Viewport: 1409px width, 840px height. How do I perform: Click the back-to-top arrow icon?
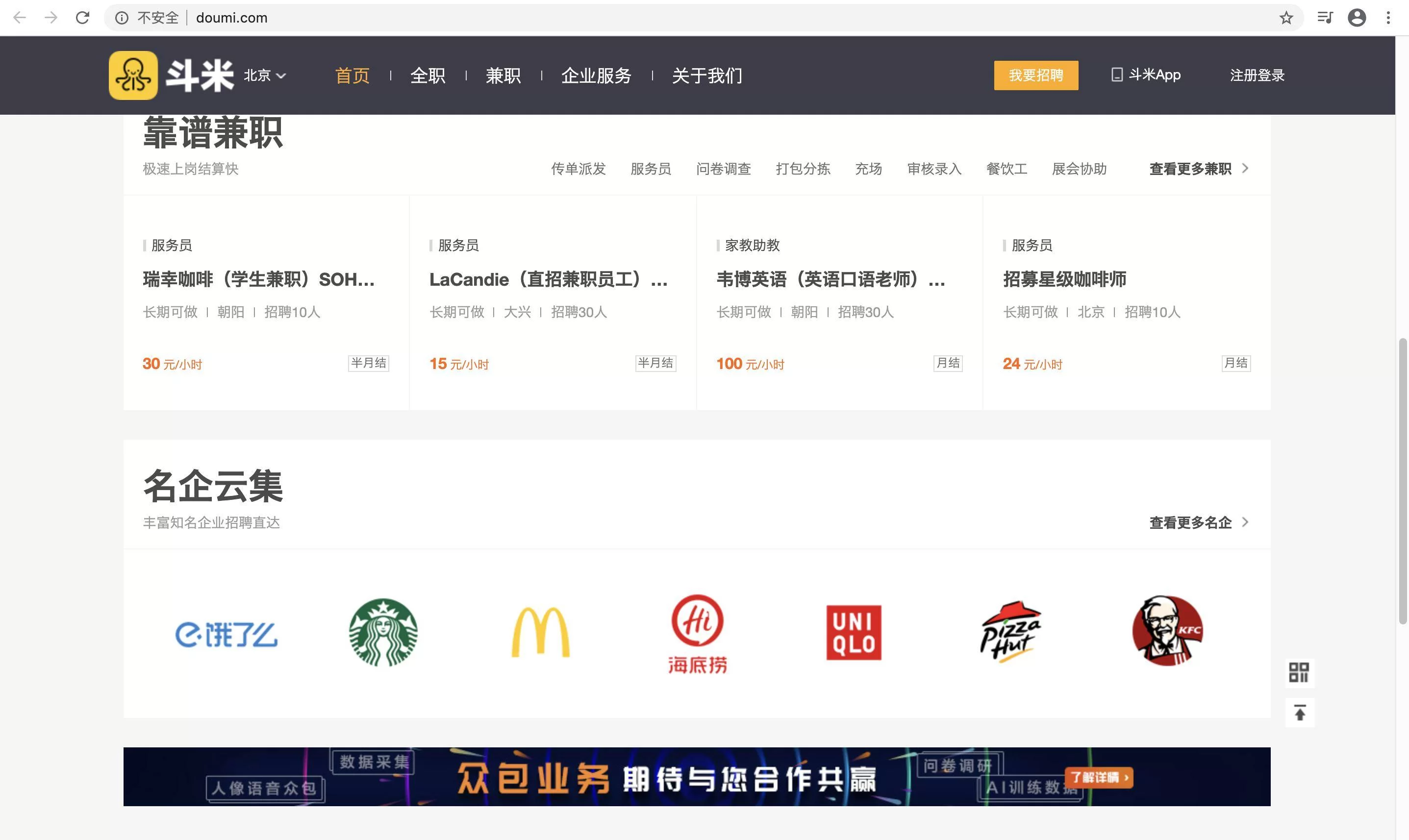1300,713
